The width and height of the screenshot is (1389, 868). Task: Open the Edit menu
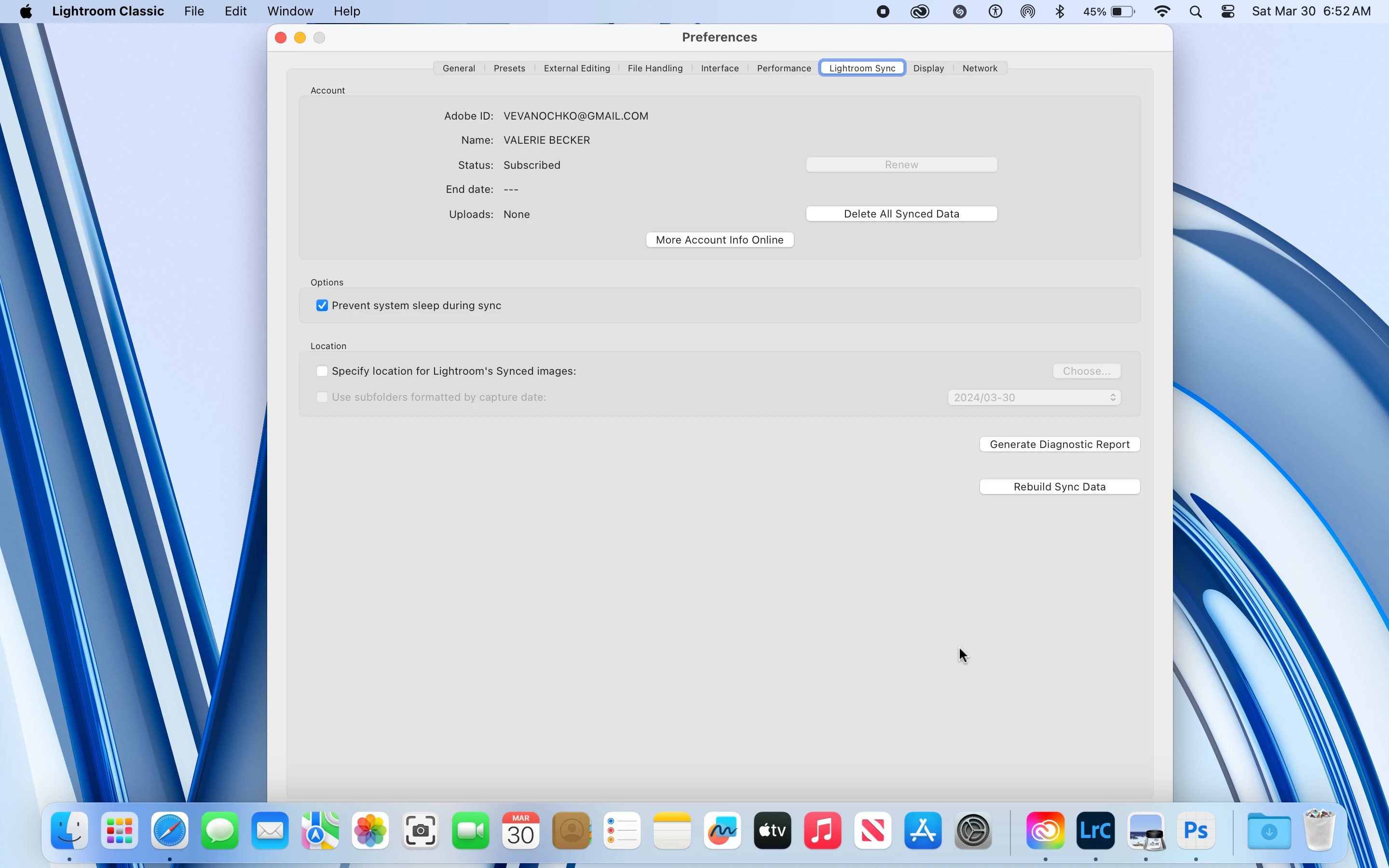pyautogui.click(x=235, y=12)
